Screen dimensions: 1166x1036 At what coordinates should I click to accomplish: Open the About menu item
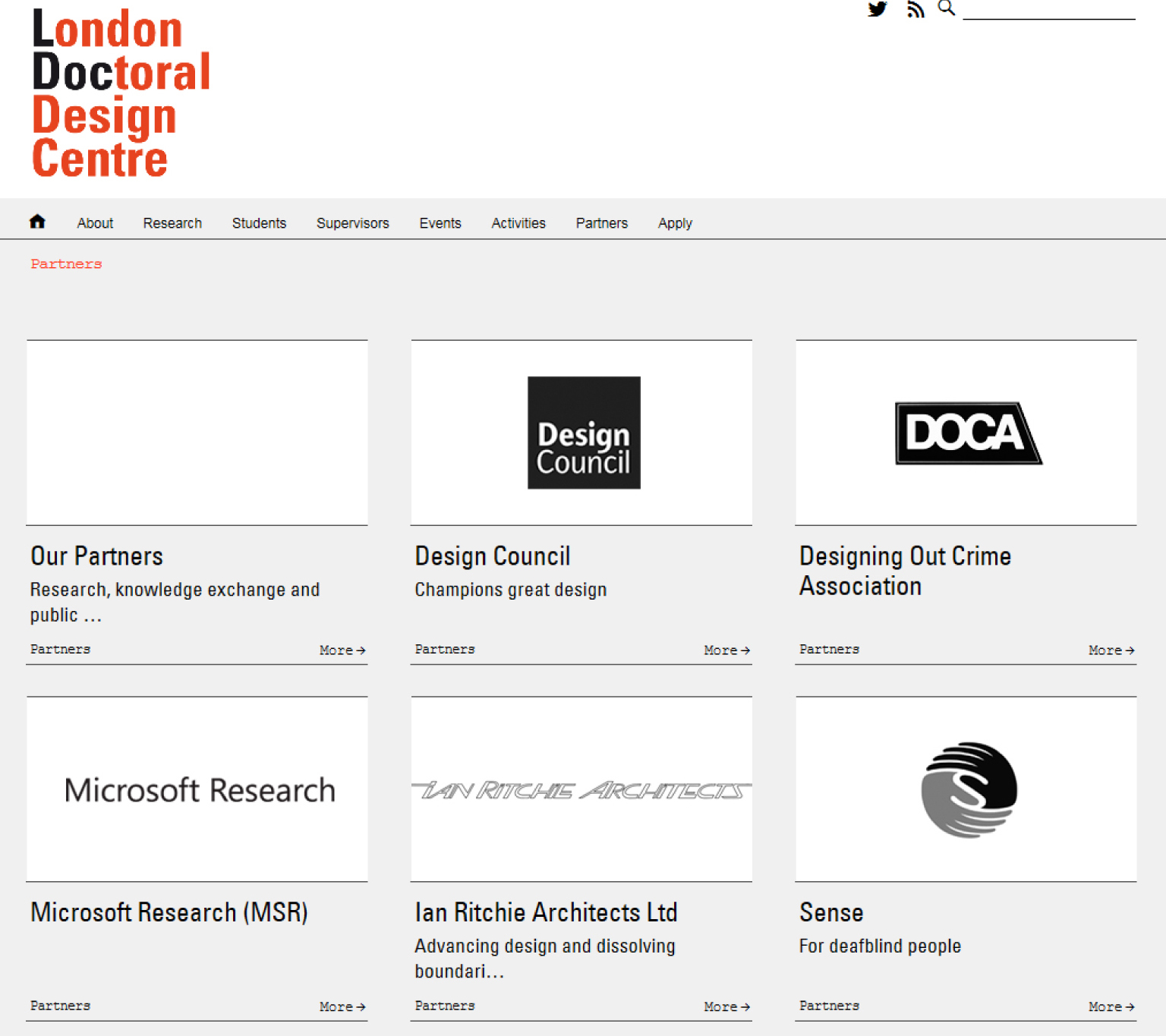pyautogui.click(x=95, y=223)
